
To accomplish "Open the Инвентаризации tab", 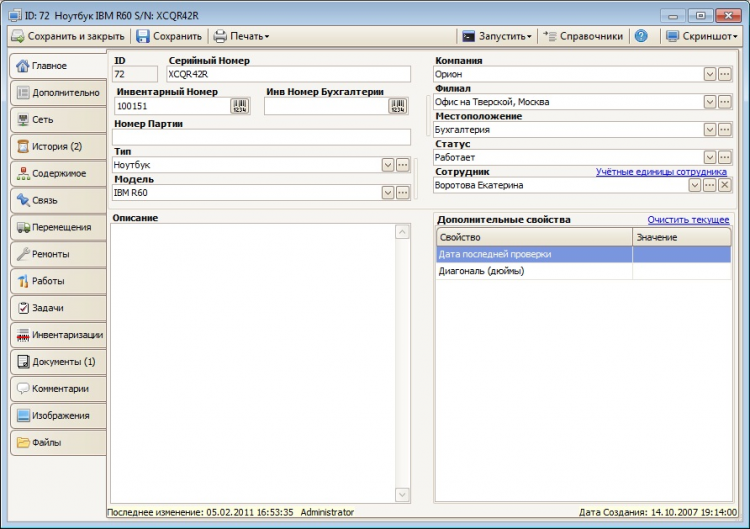I will pos(58,335).
